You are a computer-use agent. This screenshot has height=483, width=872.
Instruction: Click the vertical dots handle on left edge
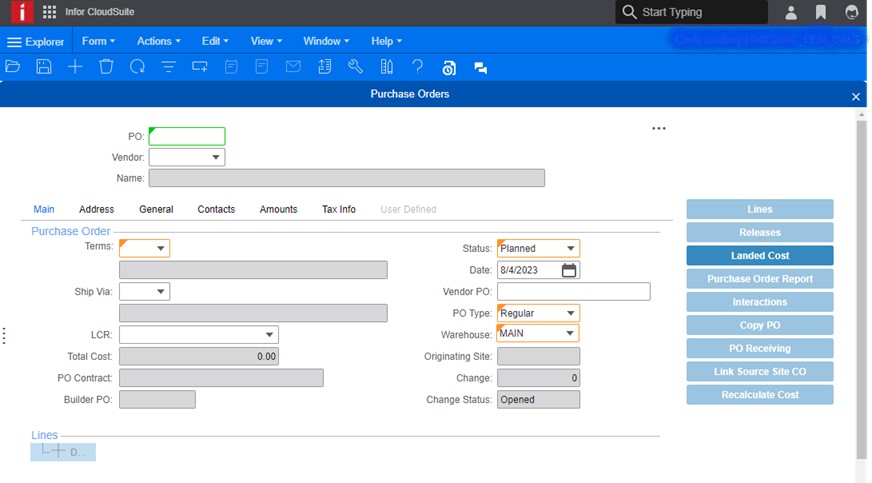click(x=4, y=336)
